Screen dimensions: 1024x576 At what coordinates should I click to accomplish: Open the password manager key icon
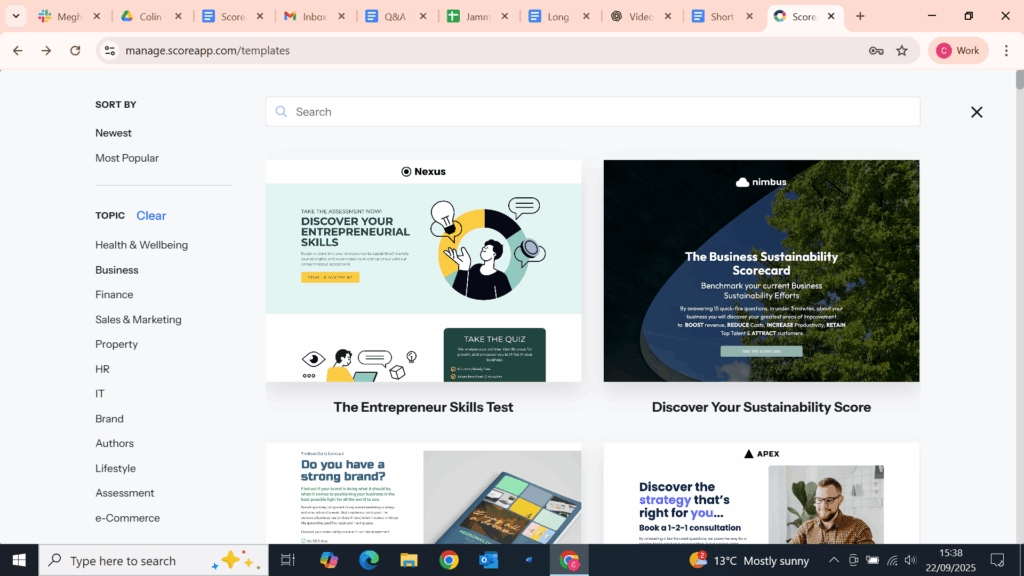tap(875, 50)
